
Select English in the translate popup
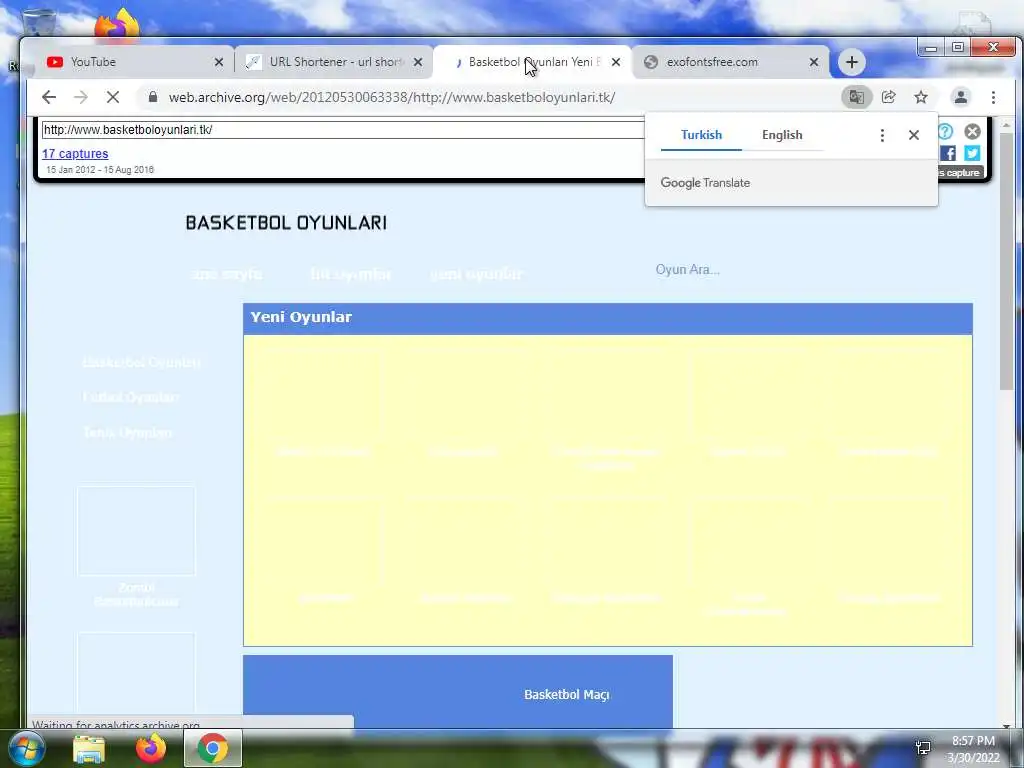pos(782,135)
